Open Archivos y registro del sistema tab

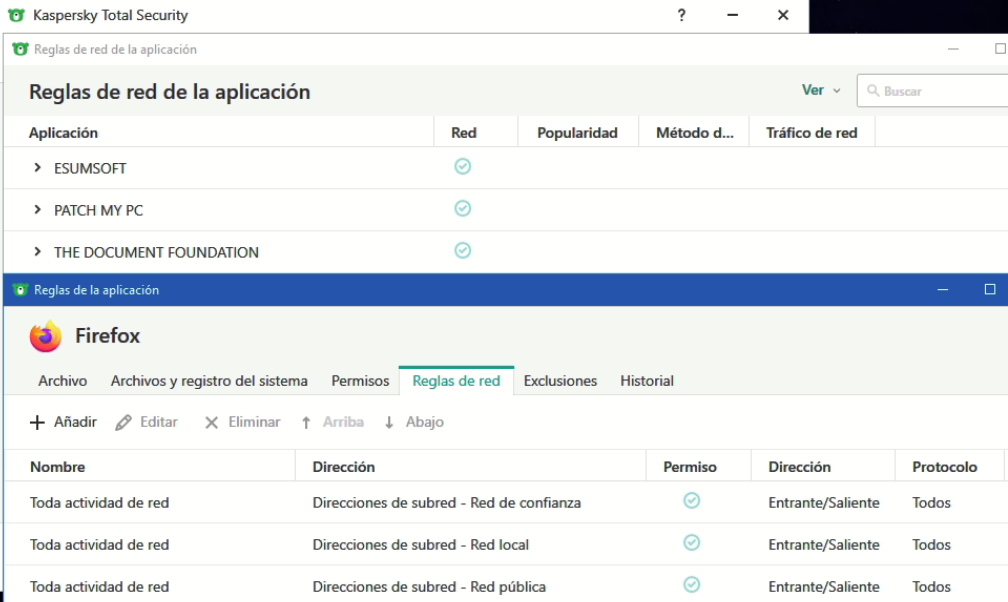tap(209, 381)
